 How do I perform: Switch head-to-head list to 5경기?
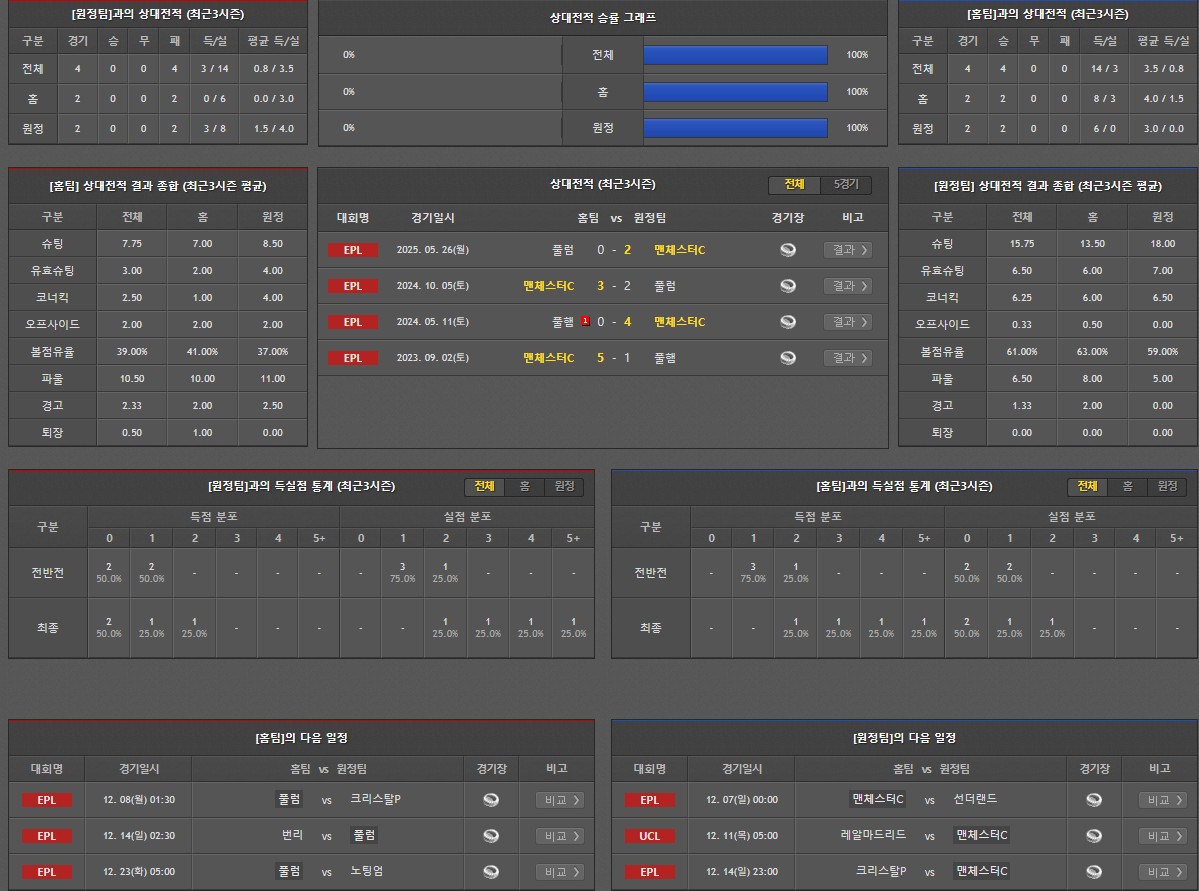point(846,185)
